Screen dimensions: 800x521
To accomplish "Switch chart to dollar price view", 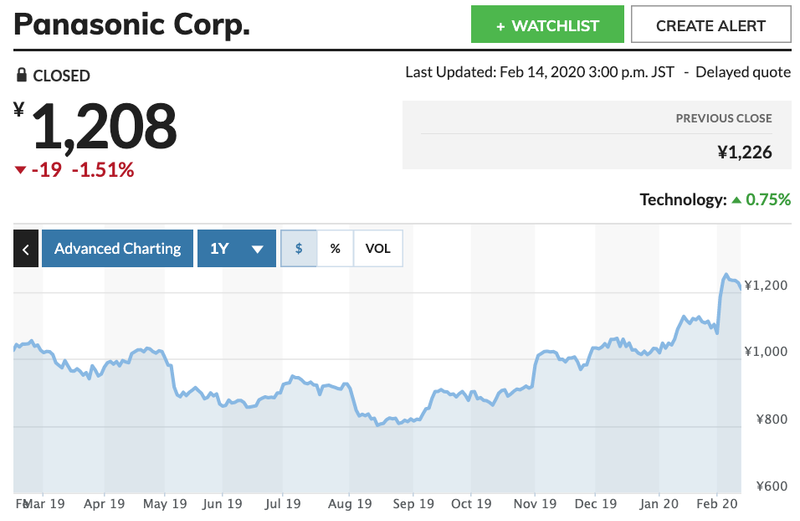I will [x=299, y=249].
